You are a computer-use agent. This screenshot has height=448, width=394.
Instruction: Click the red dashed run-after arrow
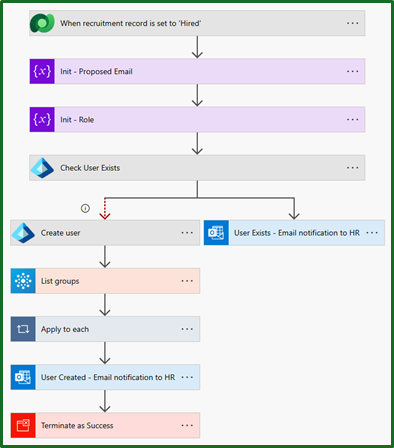tap(105, 209)
